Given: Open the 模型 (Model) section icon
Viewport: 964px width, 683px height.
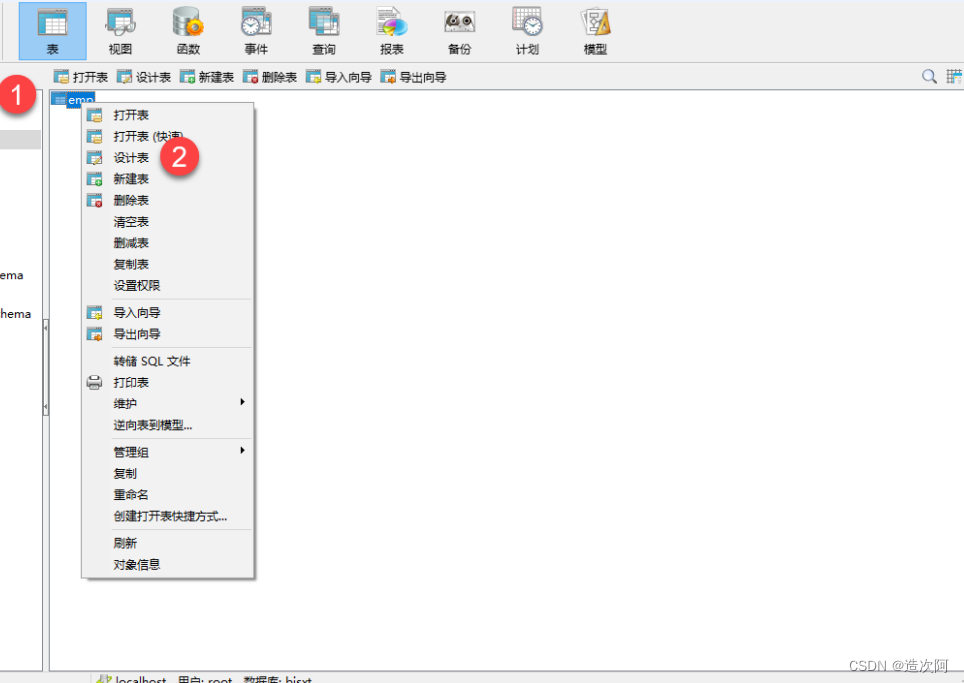Looking at the screenshot, I should 595,31.
